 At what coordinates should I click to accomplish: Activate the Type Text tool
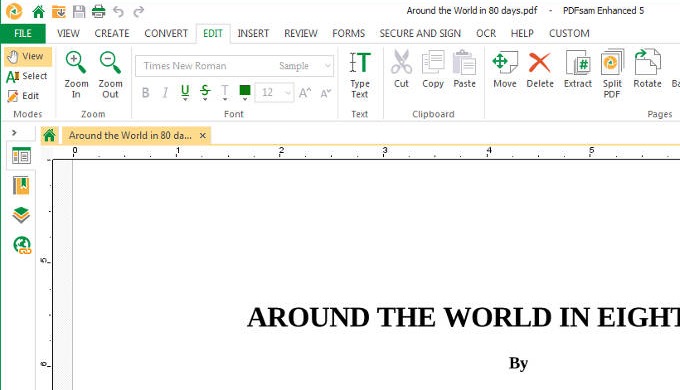(360, 75)
